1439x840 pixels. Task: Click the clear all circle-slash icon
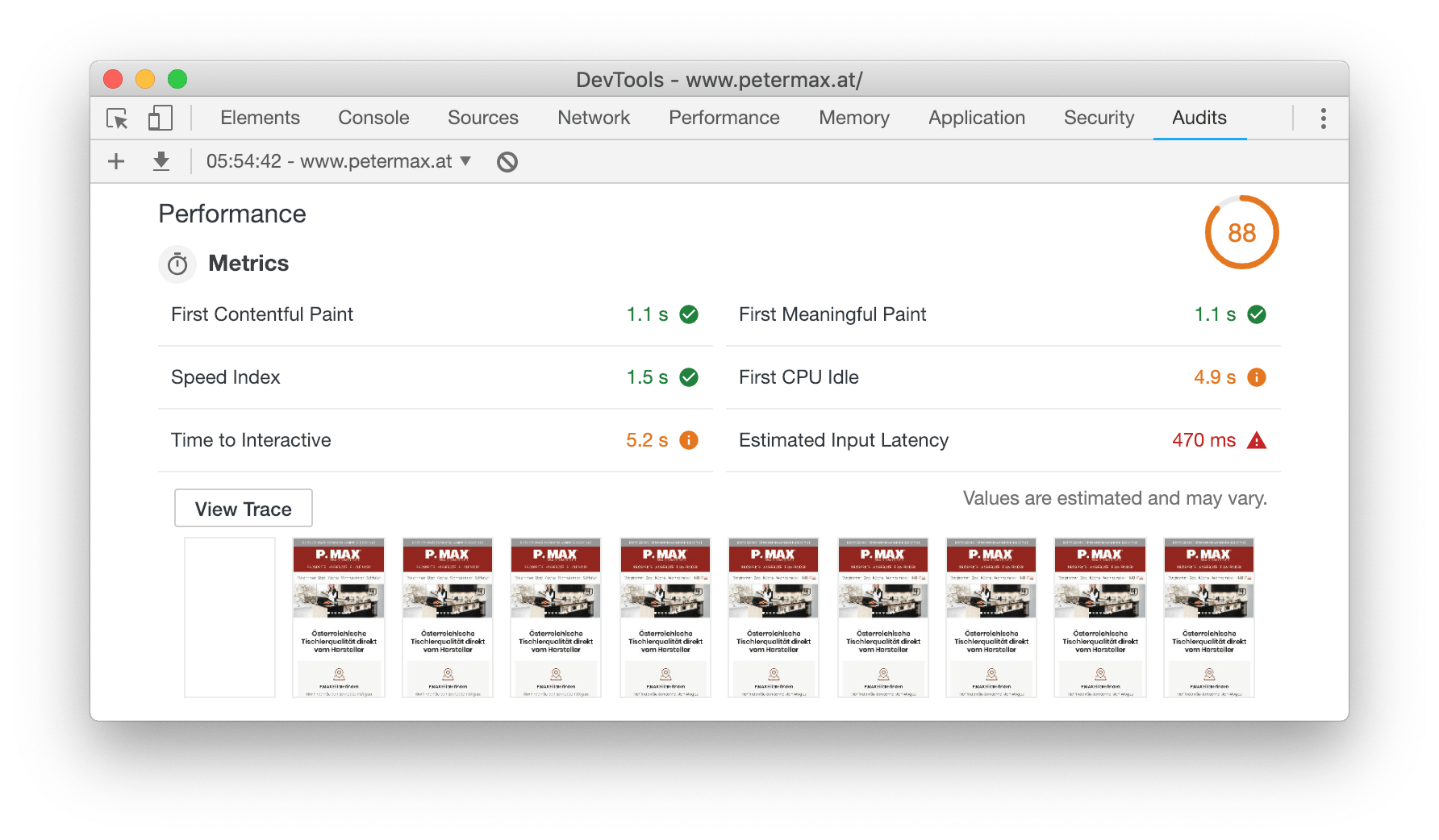coord(507,162)
